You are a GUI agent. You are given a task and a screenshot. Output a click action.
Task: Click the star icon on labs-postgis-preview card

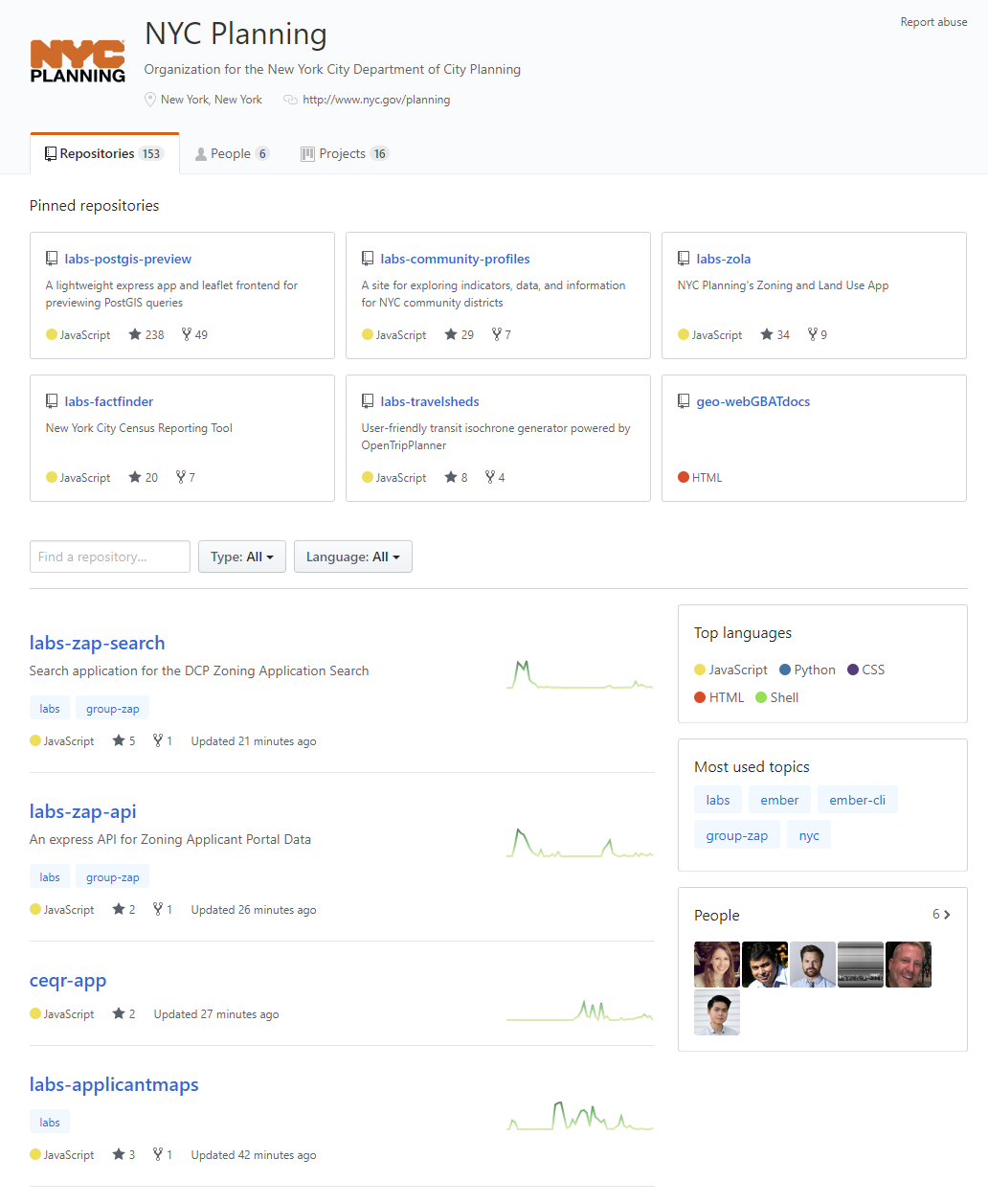pyautogui.click(x=135, y=334)
